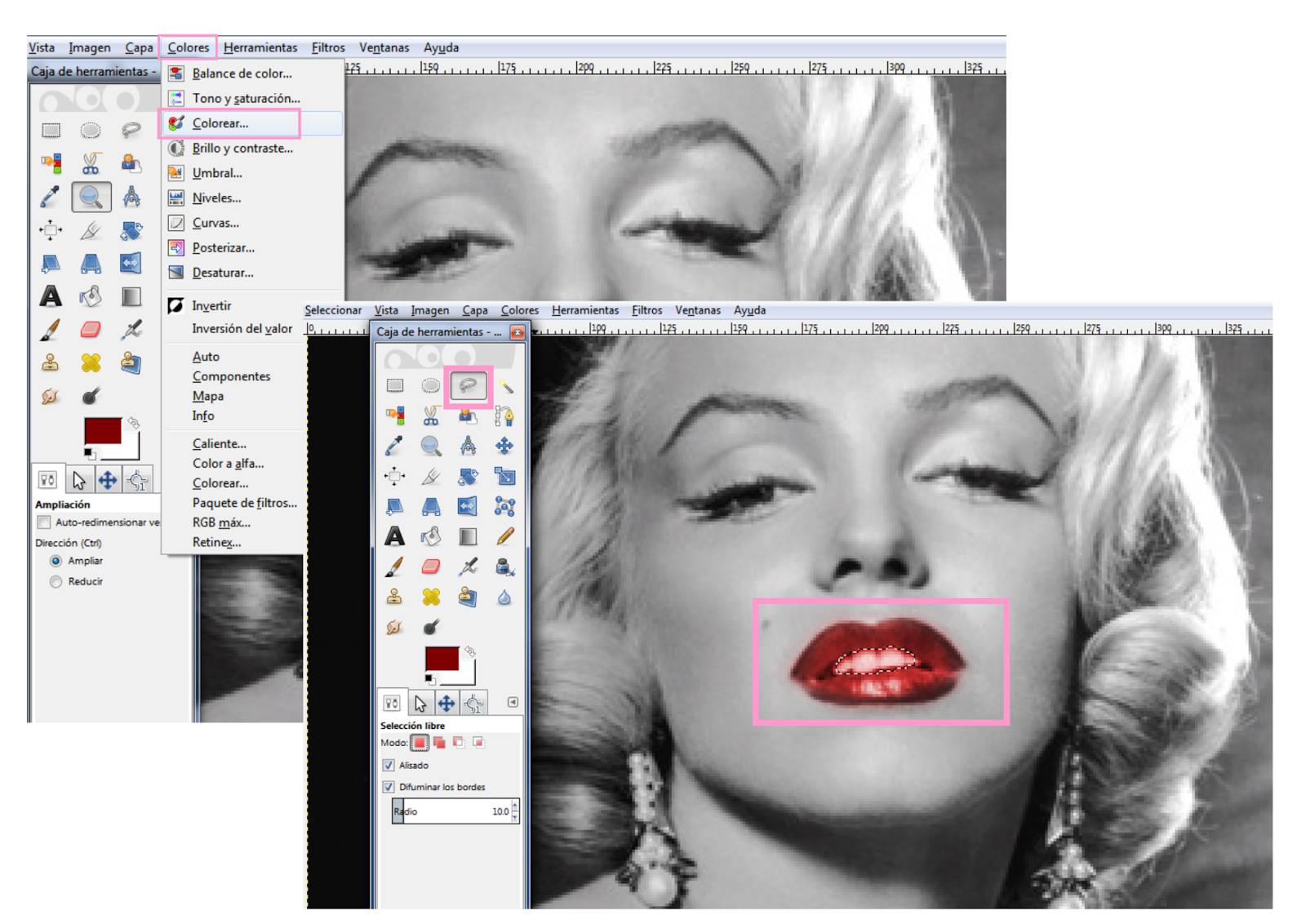Viewport: 1306px width, 924px height.
Task: Select Rectangle Select tool in front toolbox
Action: (395, 385)
